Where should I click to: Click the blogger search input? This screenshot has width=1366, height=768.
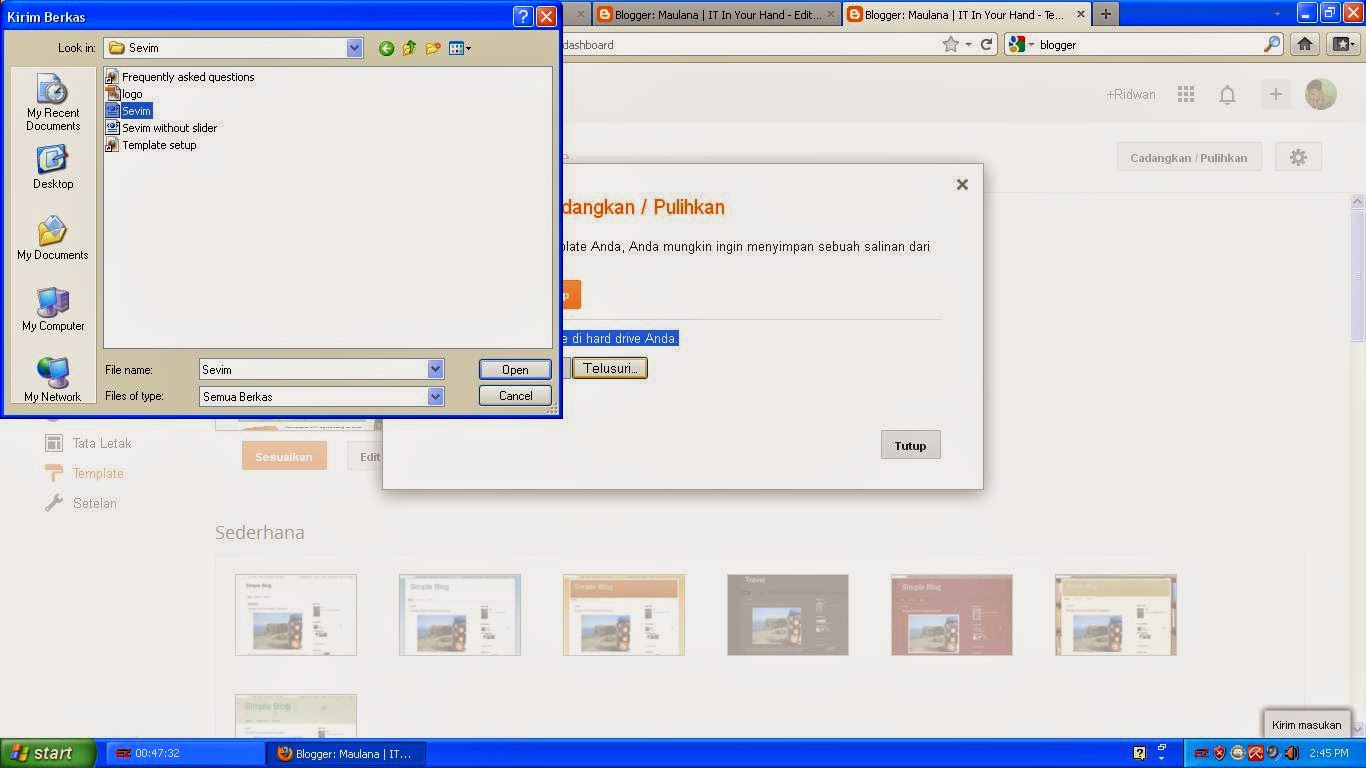1148,44
